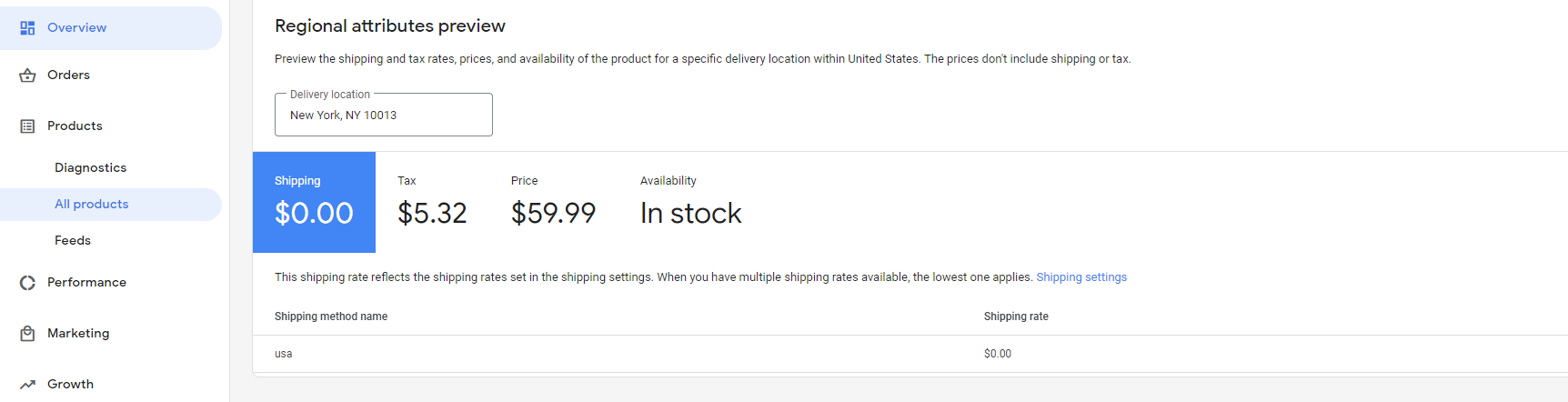
Task: Select All products in sidebar
Action: tap(111, 205)
